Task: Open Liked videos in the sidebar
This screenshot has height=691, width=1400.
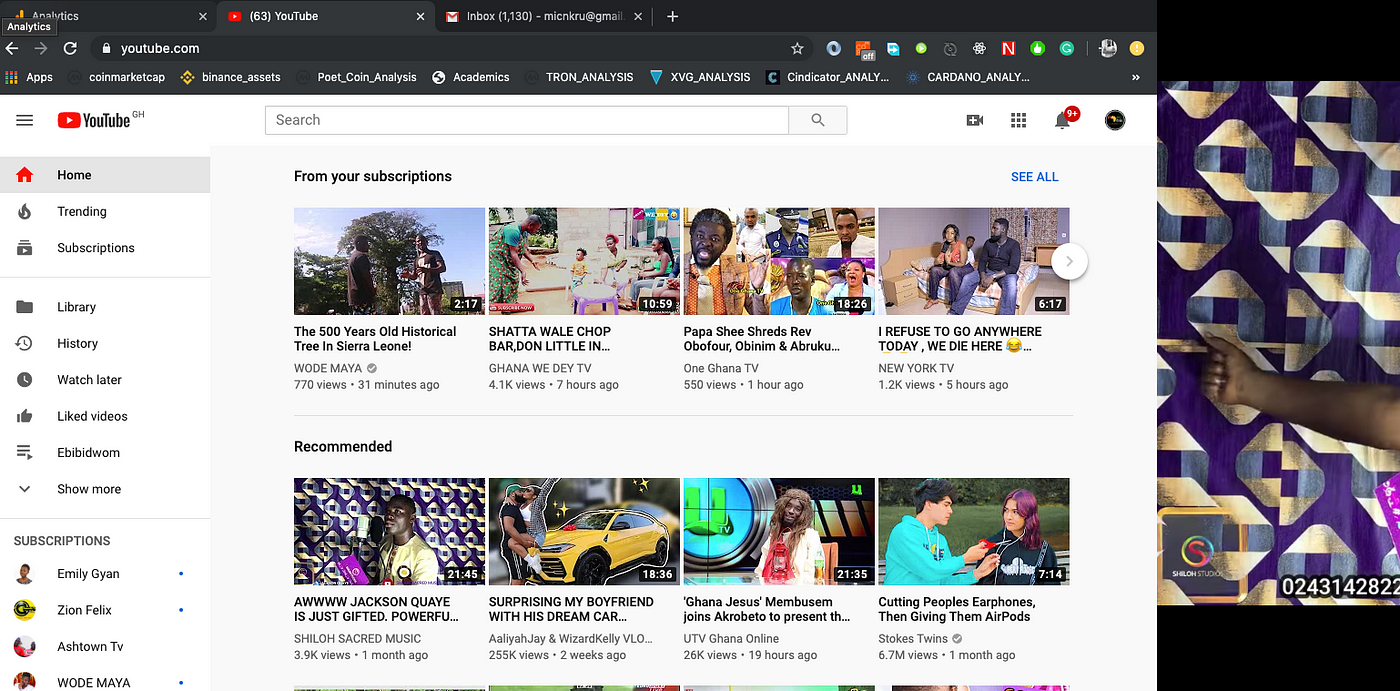Action: coord(105,416)
